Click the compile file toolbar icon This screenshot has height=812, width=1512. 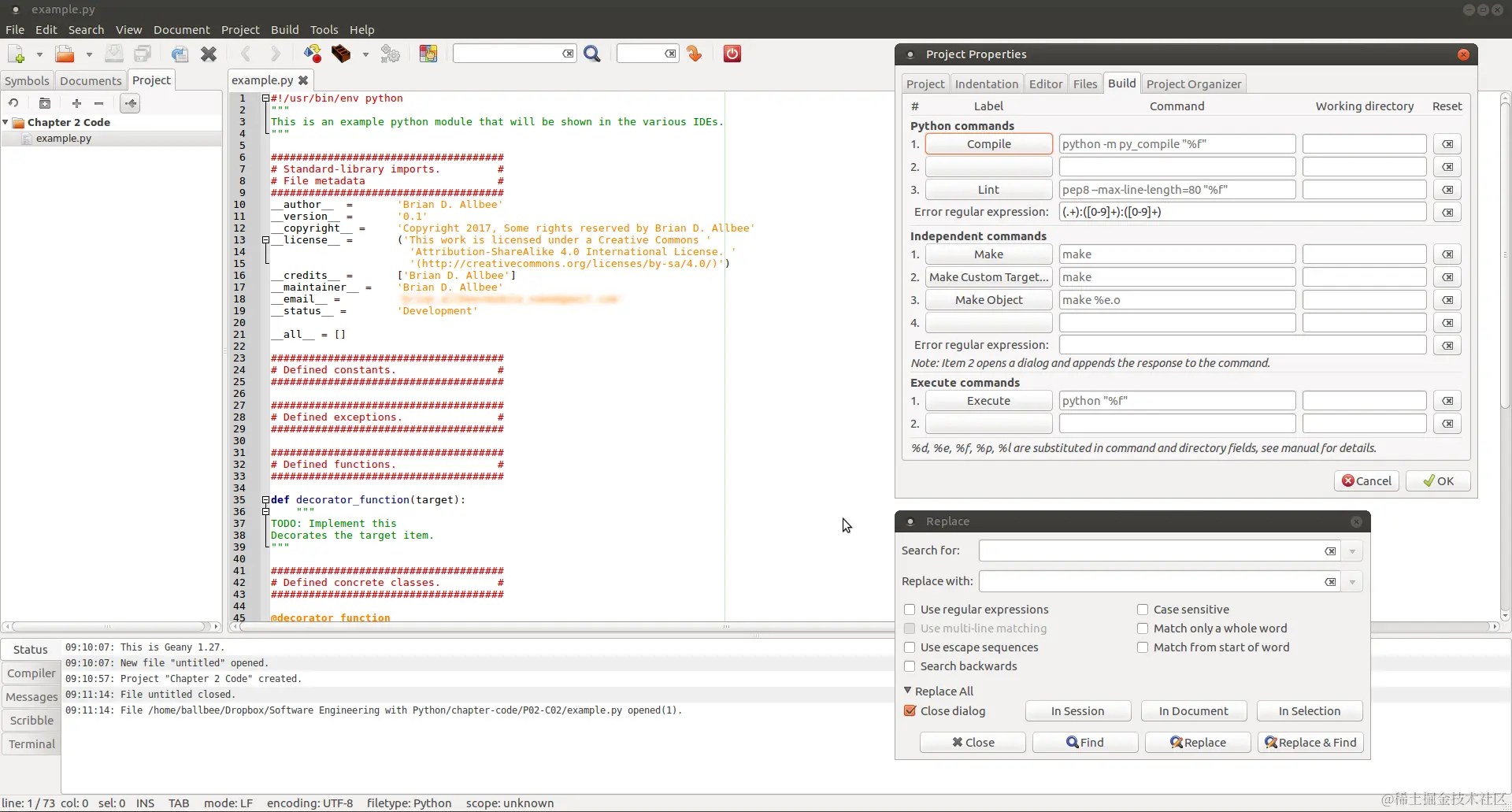point(313,54)
